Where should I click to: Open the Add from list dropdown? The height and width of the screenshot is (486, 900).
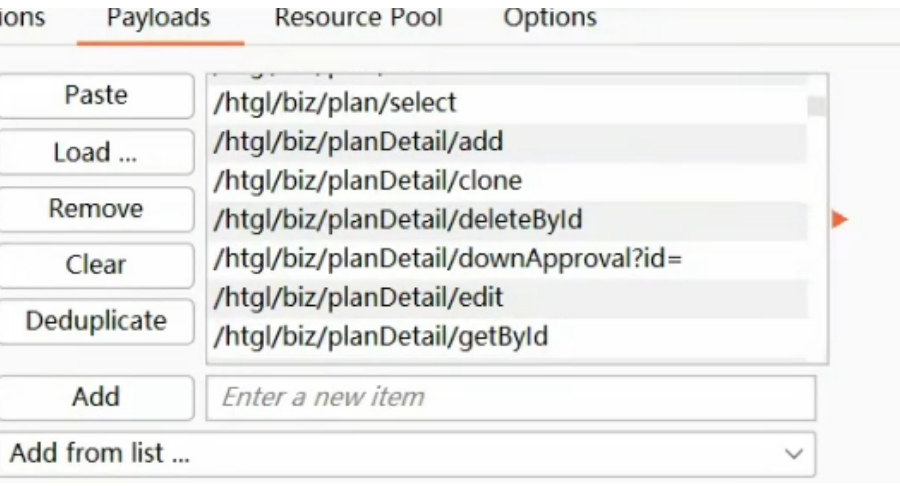click(x=407, y=453)
